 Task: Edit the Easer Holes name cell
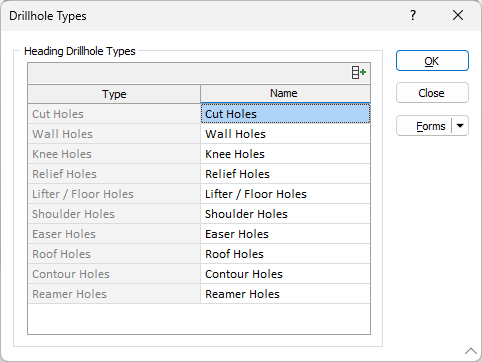[285, 234]
